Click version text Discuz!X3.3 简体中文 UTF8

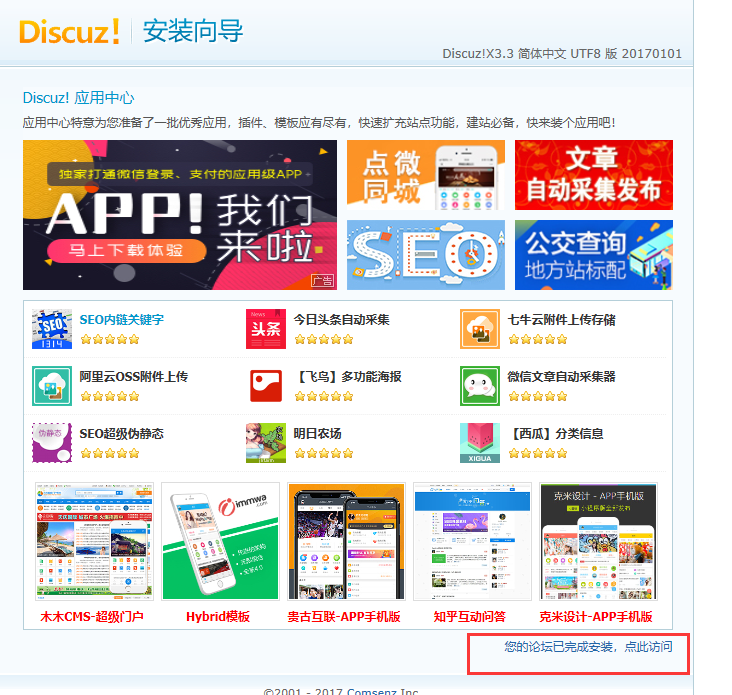[x=562, y=54]
